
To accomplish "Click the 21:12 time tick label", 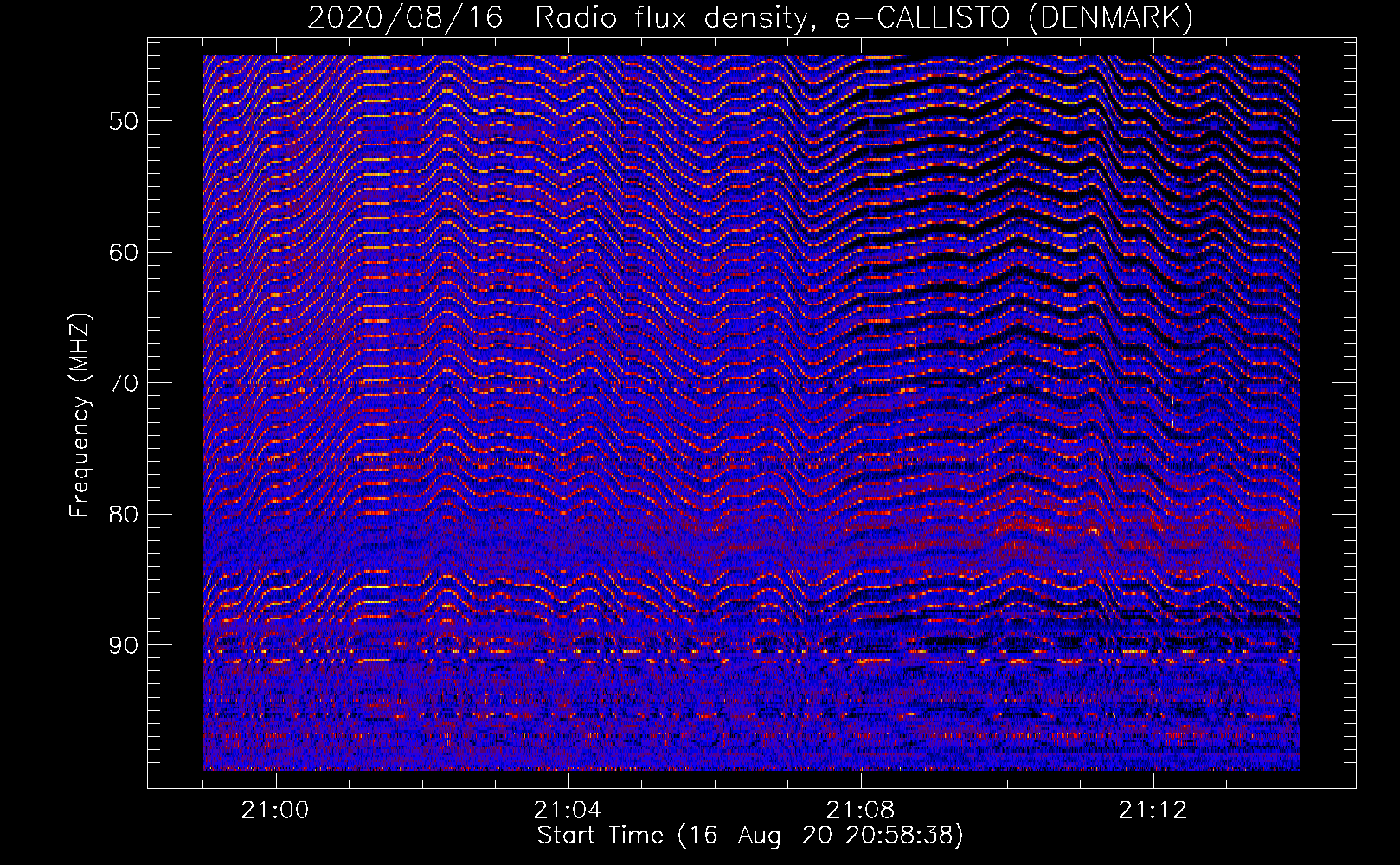I will point(1153,811).
